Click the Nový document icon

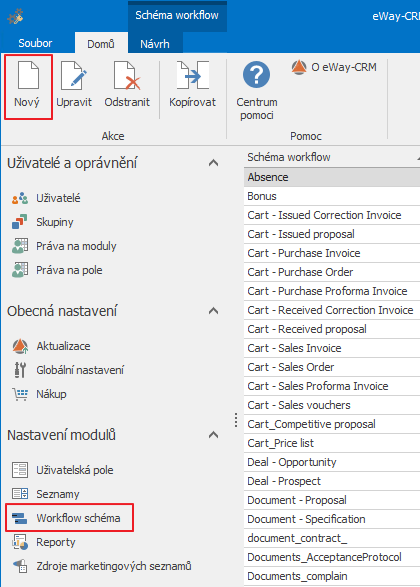[x=28, y=75]
